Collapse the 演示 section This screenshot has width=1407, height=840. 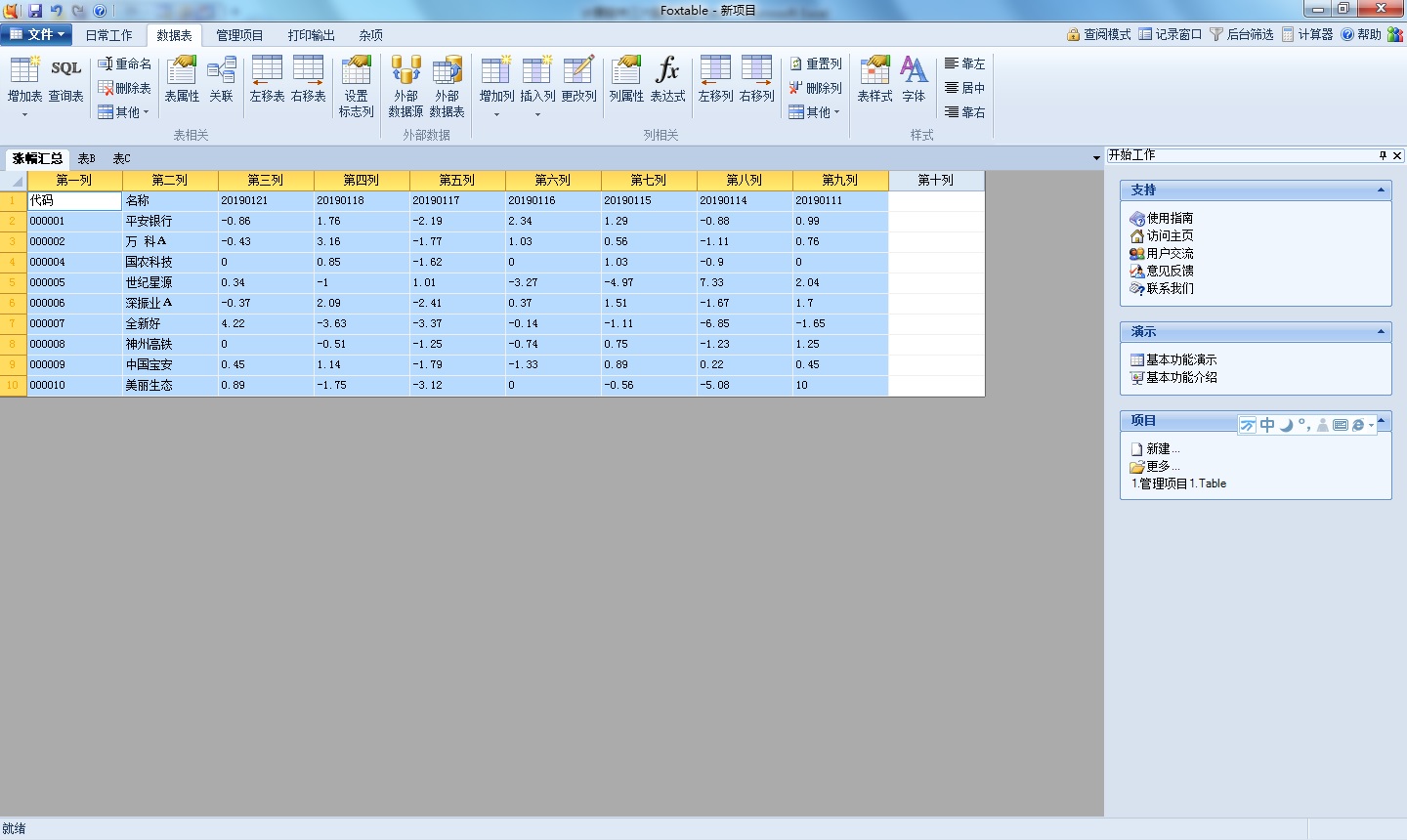[1381, 332]
